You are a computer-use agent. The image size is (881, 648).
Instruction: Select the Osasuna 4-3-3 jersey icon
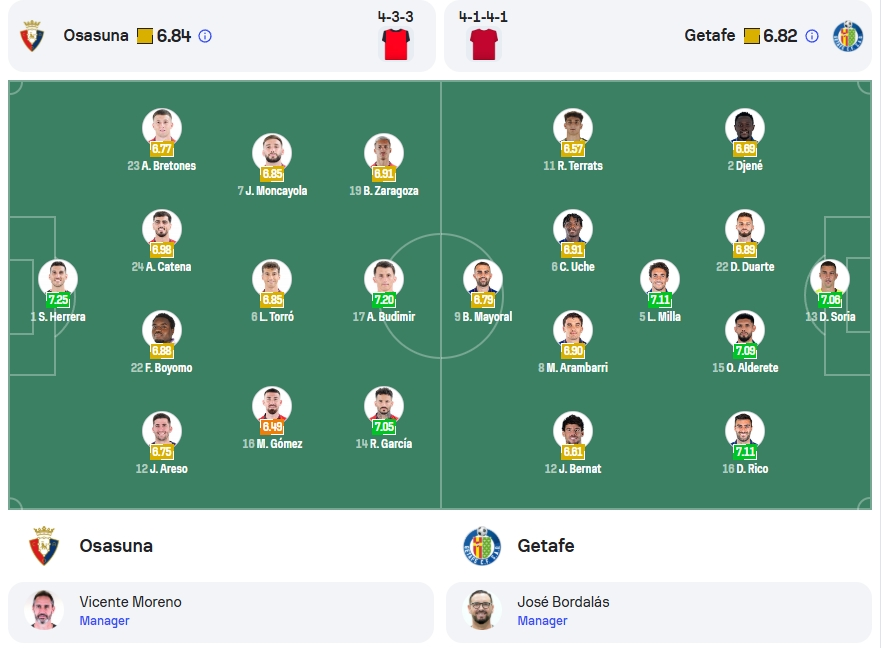pos(396,44)
